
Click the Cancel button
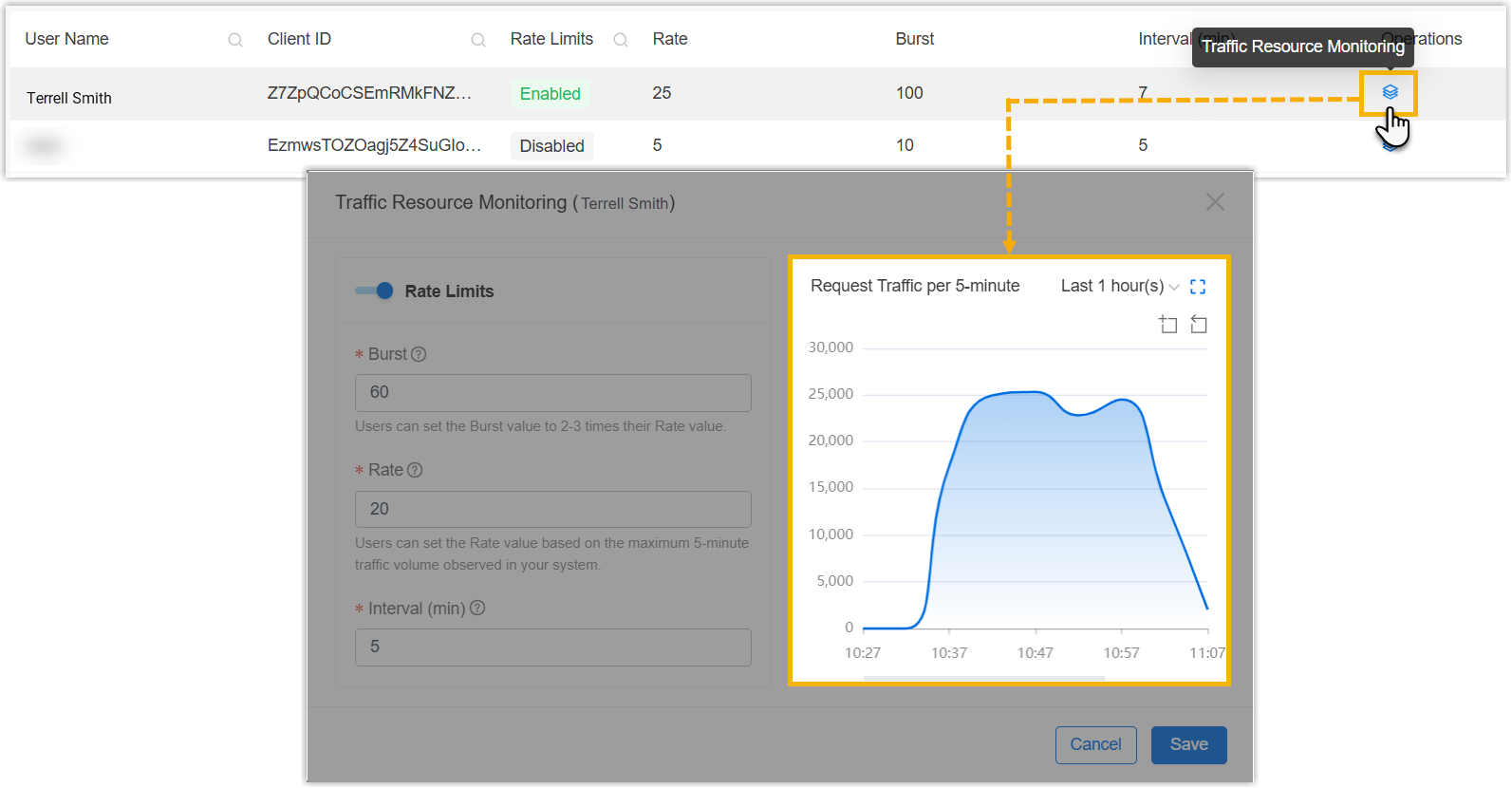[x=1095, y=744]
